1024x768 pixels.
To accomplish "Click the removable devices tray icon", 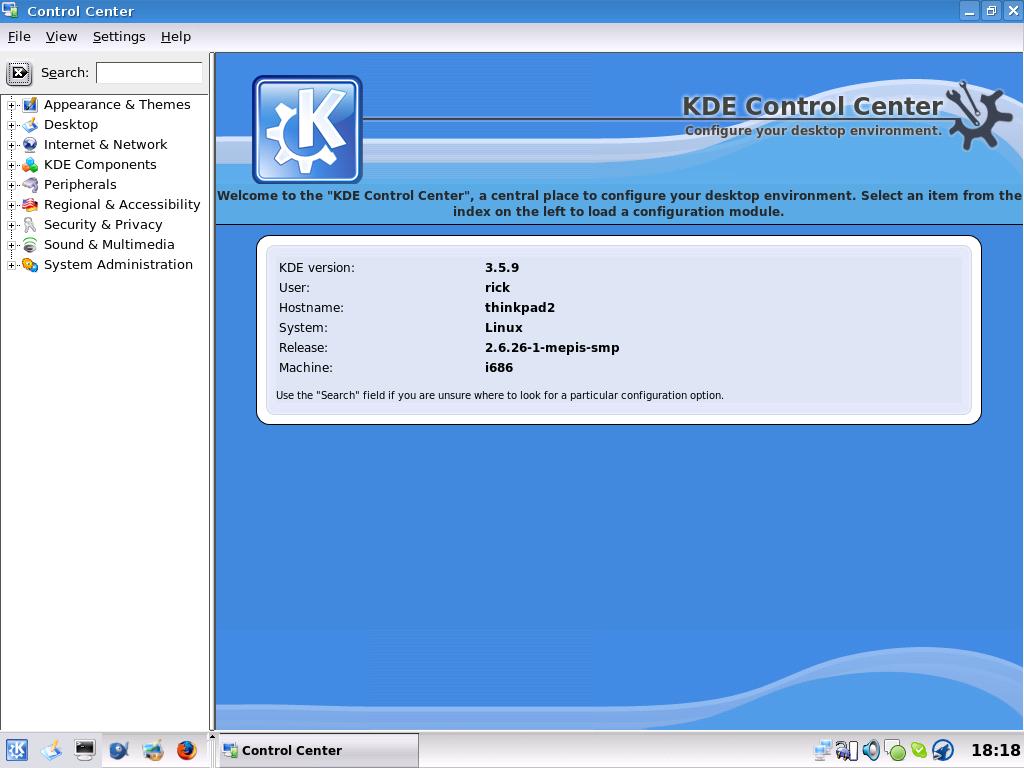I will pyautogui.click(x=846, y=750).
